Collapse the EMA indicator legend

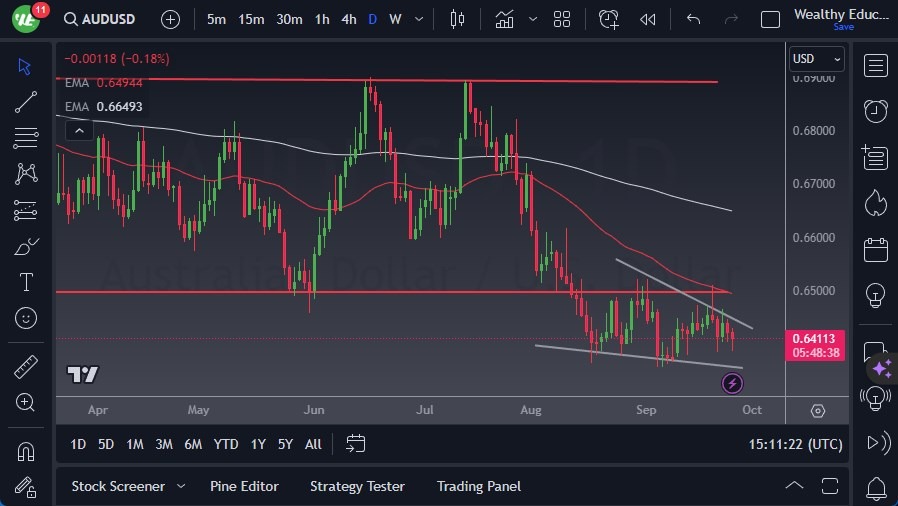pyautogui.click(x=78, y=129)
